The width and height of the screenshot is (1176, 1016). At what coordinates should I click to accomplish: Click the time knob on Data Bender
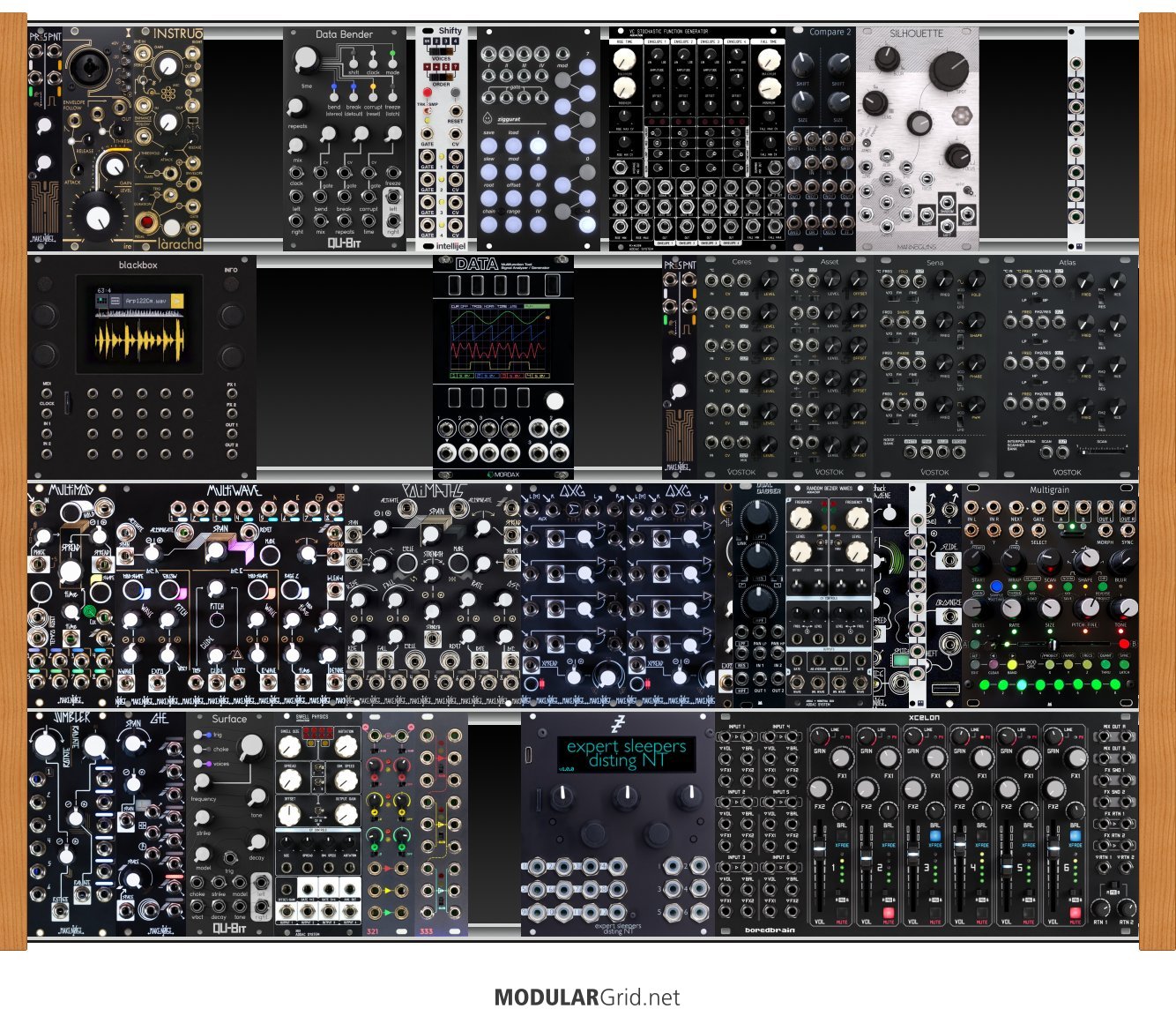click(x=305, y=59)
